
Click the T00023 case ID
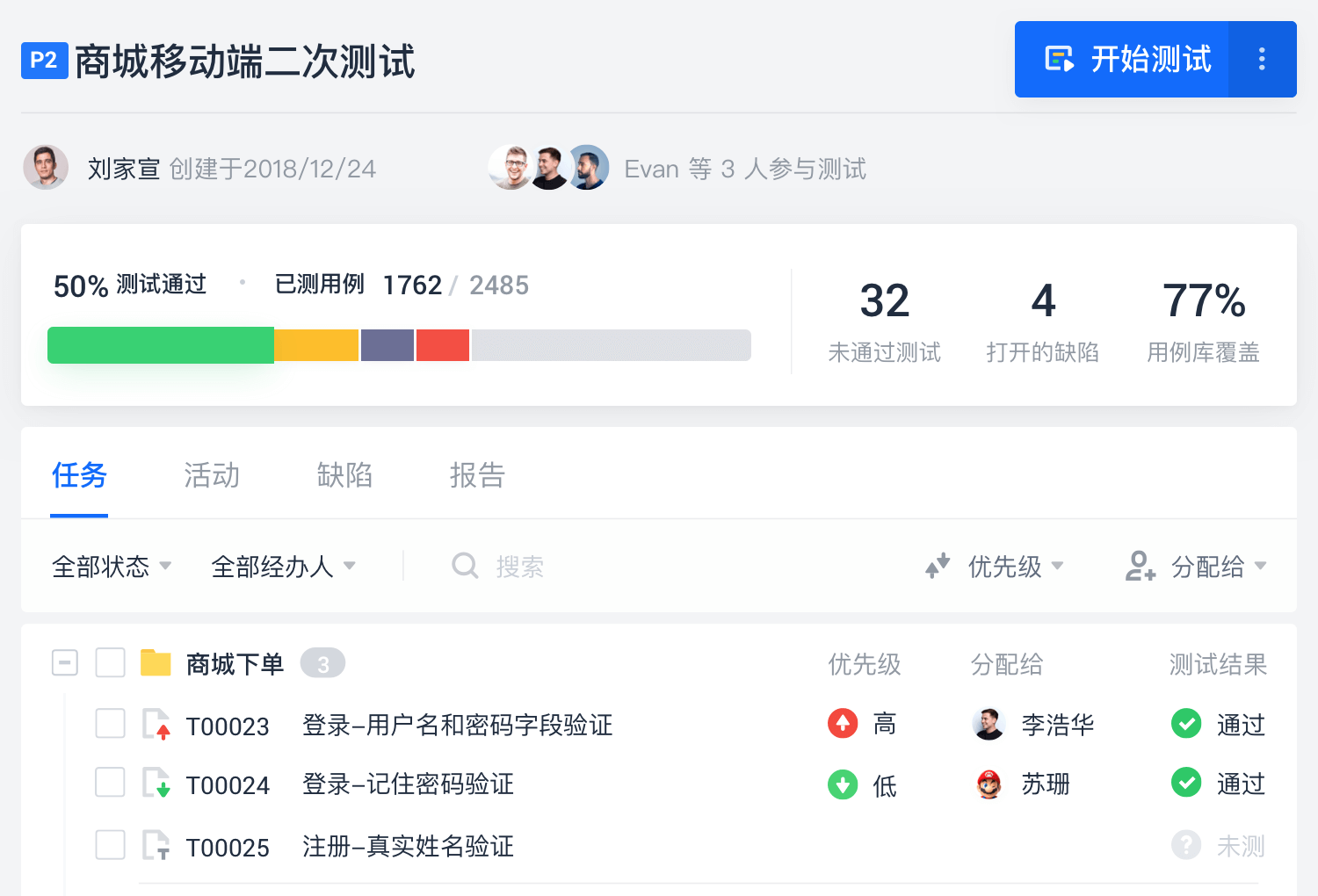228,726
